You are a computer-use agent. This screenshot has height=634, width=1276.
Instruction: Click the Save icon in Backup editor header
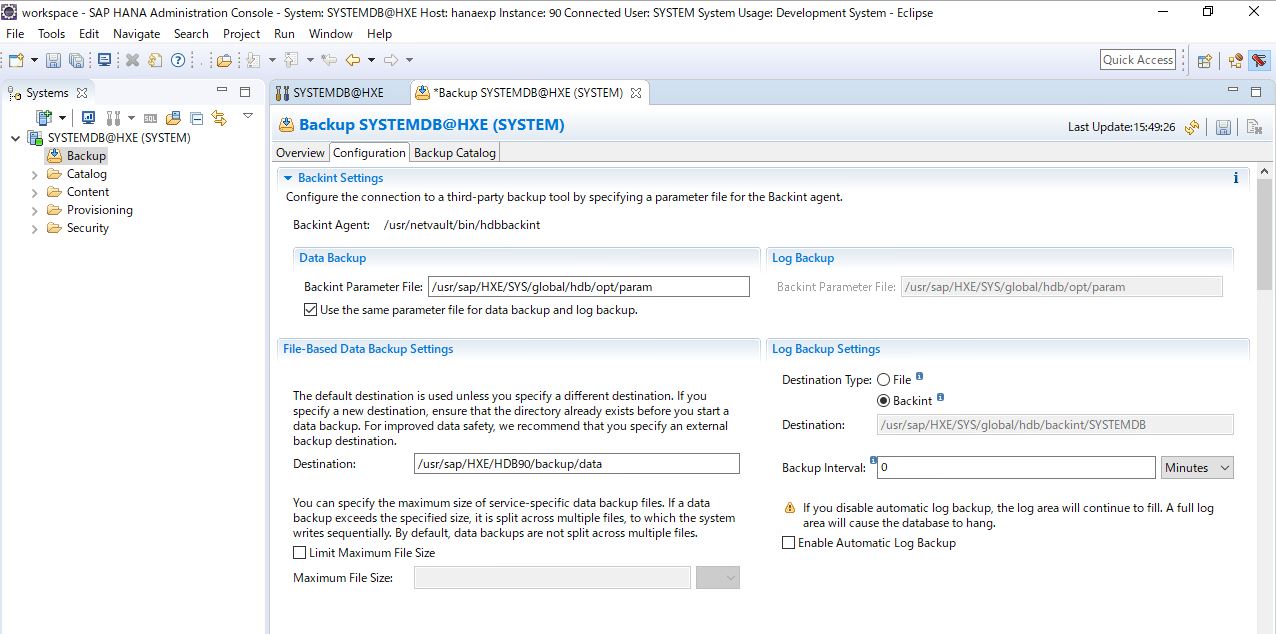pos(1223,127)
